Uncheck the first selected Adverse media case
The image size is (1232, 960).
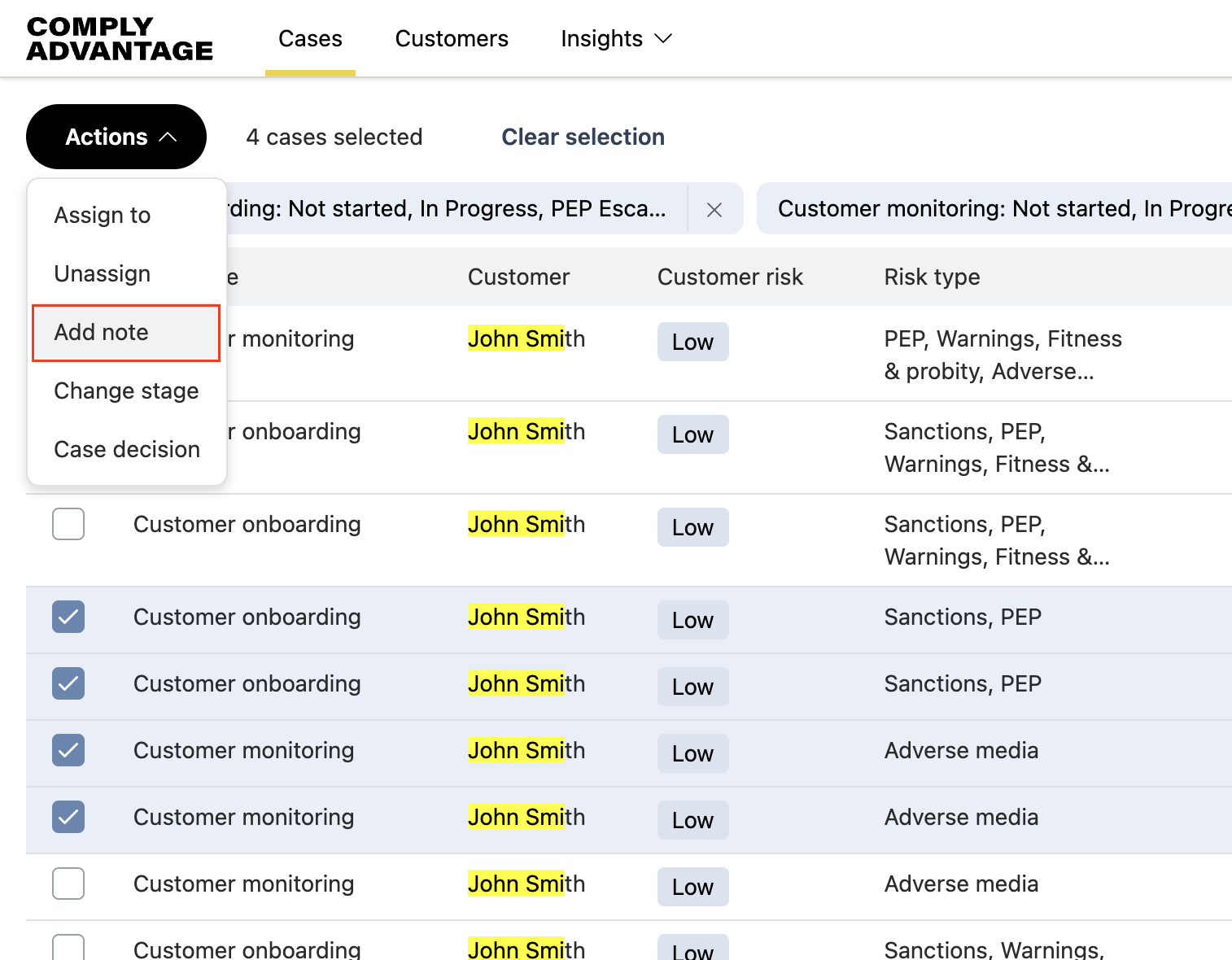(x=68, y=750)
